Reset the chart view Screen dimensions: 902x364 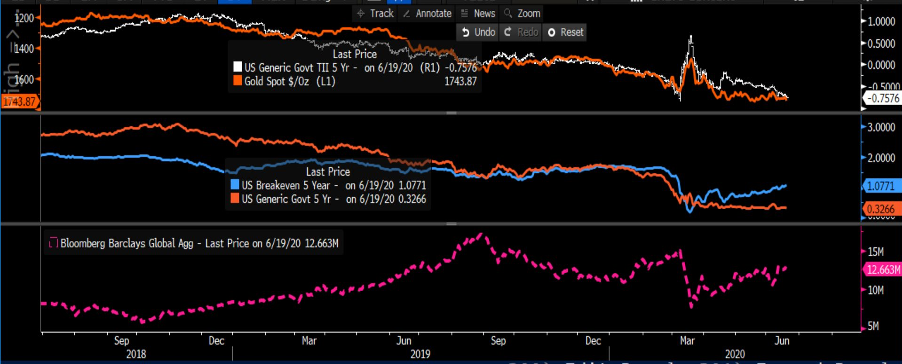pos(565,32)
